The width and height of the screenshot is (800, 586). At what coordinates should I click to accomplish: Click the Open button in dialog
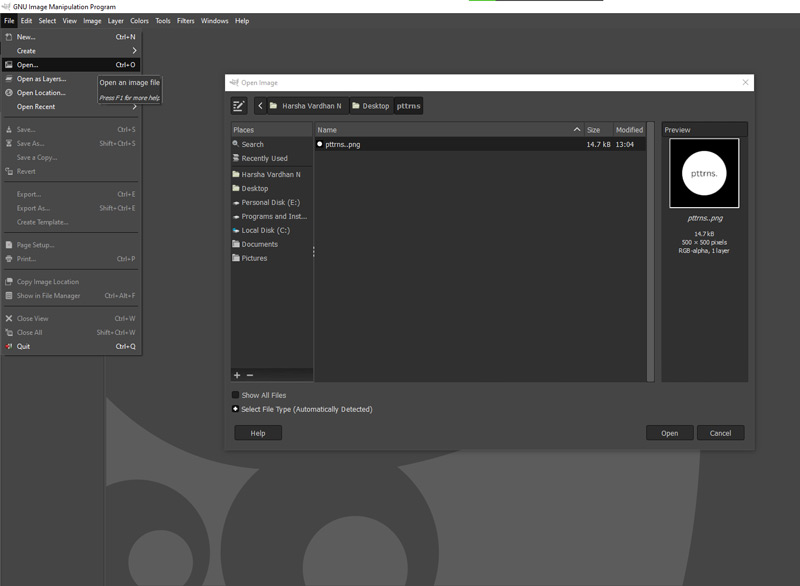[669, 433]
